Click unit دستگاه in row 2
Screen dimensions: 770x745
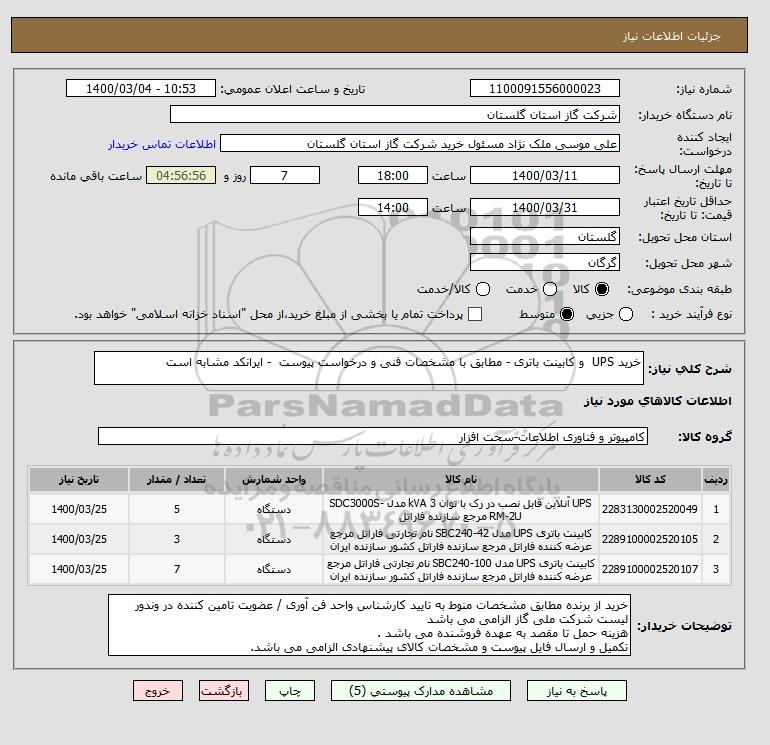[274, 539]
